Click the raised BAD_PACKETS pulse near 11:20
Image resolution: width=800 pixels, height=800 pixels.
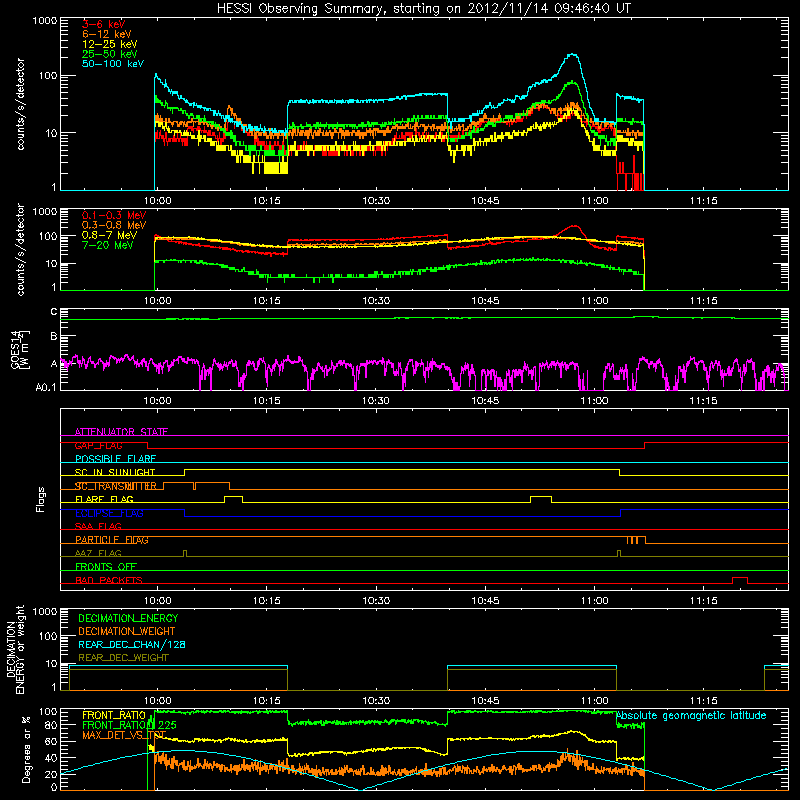(x=740, y=580)
